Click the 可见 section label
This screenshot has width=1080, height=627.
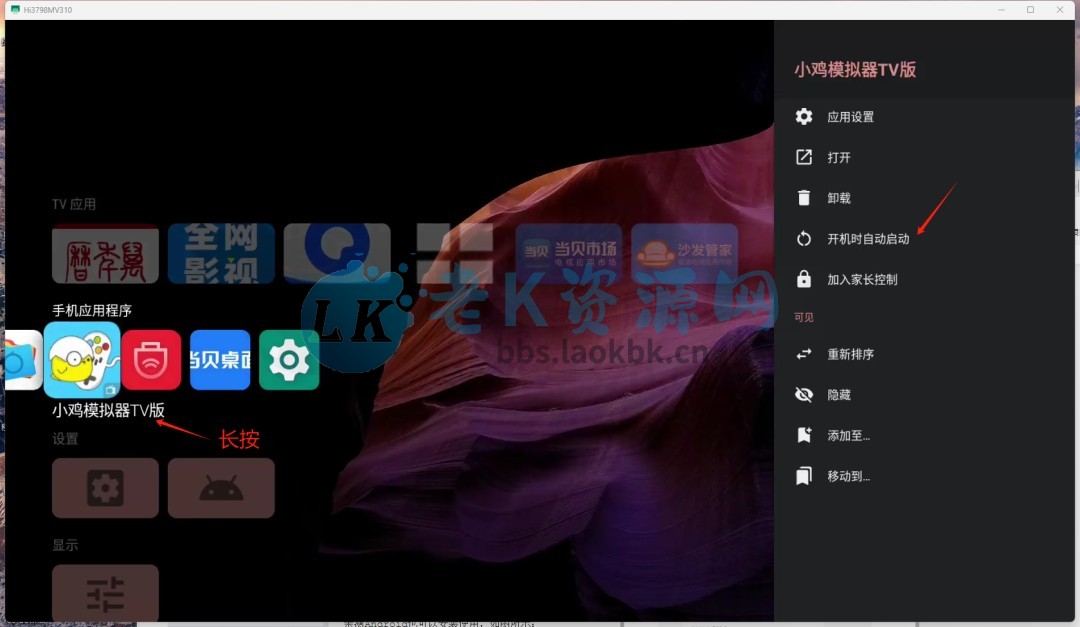tap(804, 317)
